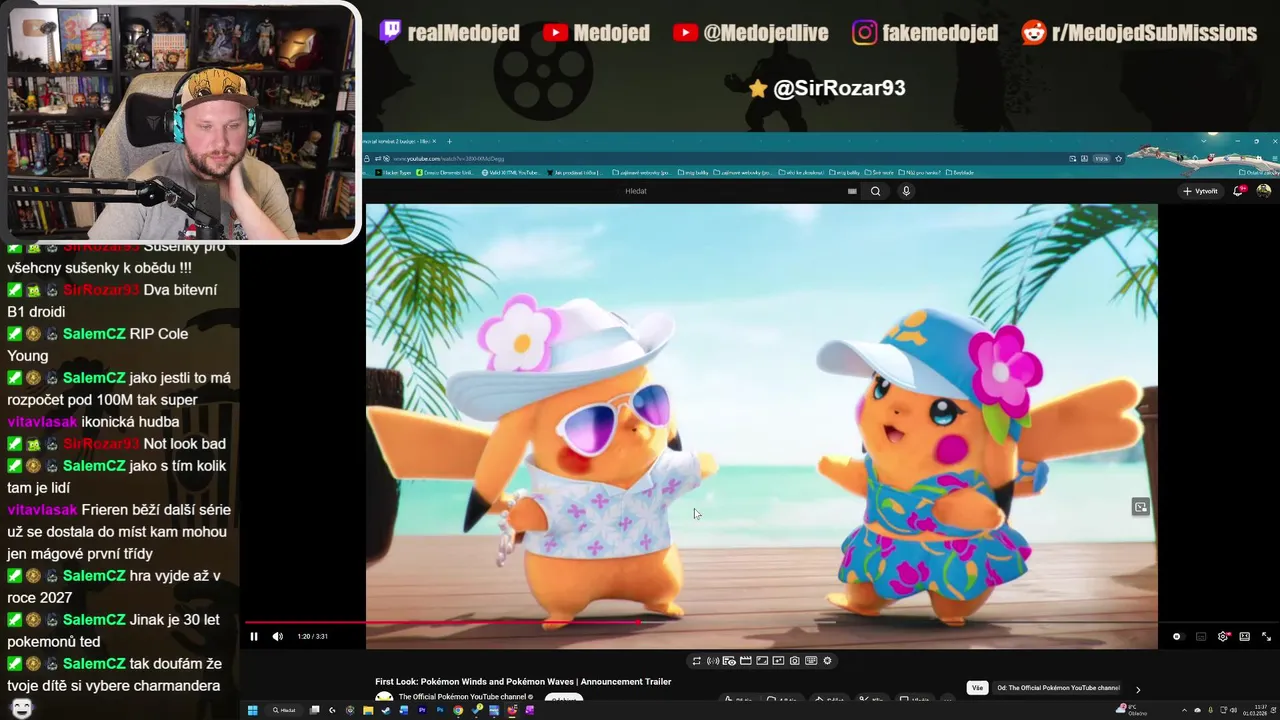Open the player settings gear
1280x720 pixels.
[x=1223, y=636]
